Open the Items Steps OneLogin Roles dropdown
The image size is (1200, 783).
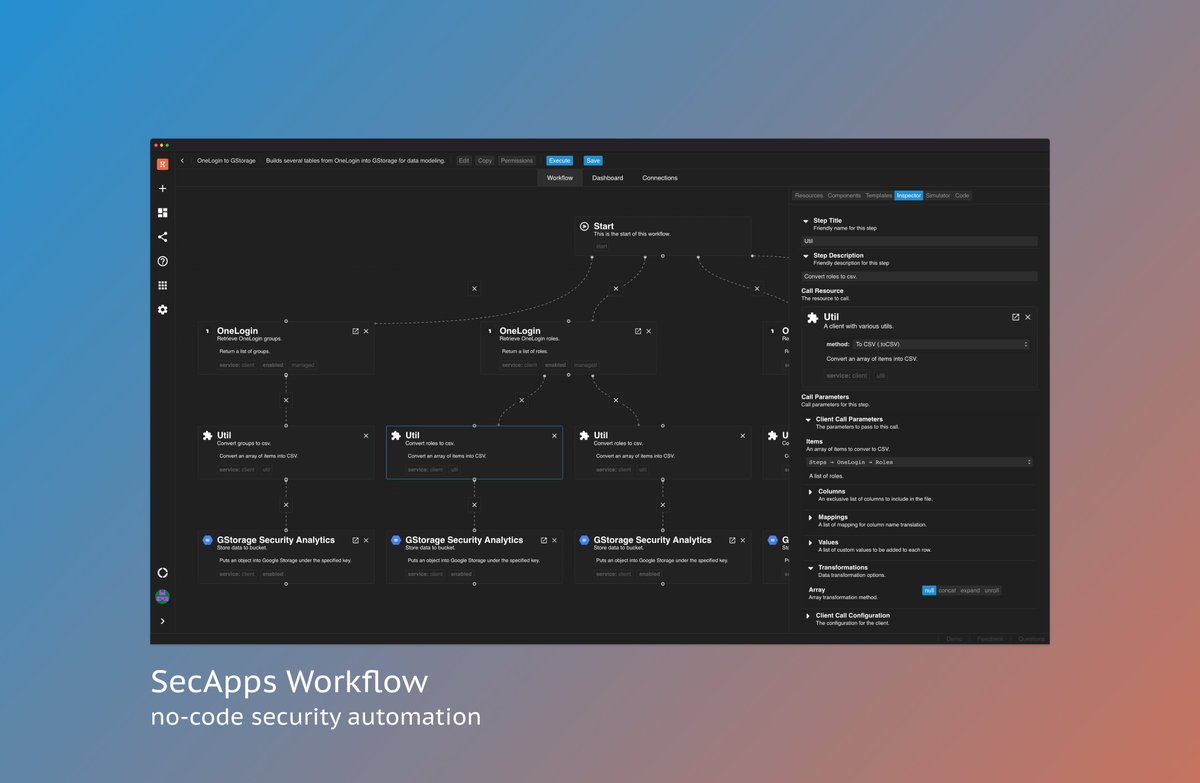point(919,462)
